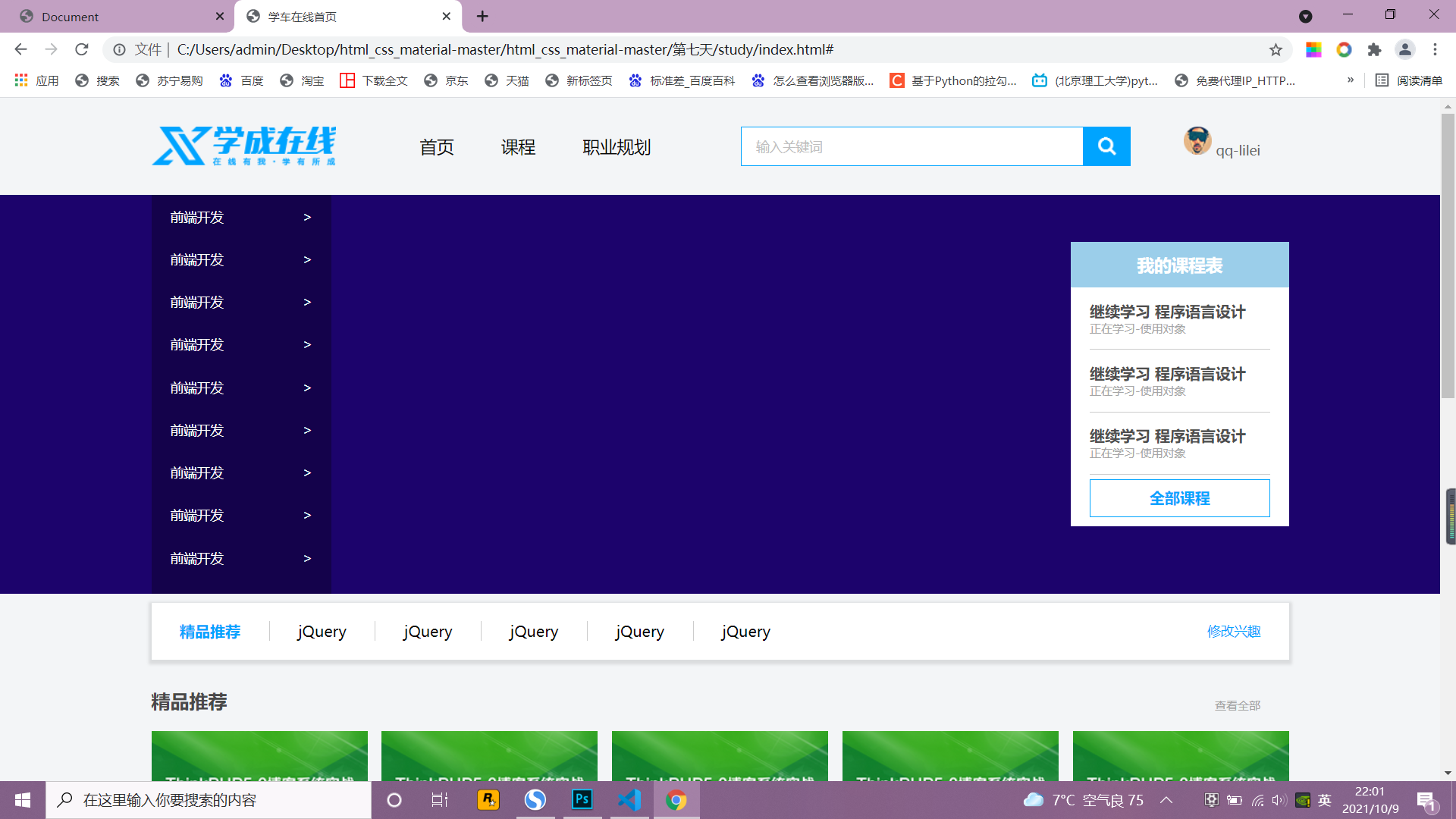Open the 课程 navigation menu item
The width and height of the screenshot is (1456, 819).
pyautogui.click(x=518, y=147)
